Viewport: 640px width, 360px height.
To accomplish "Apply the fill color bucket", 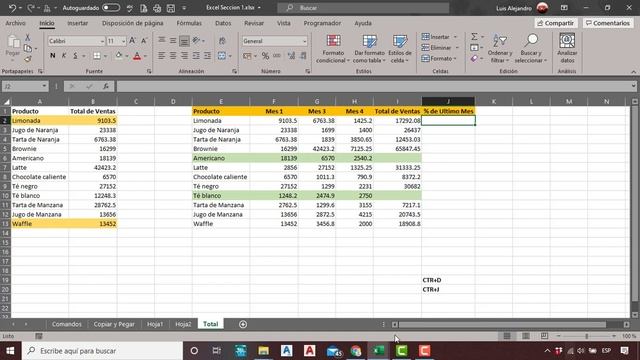I will (119, 56).
